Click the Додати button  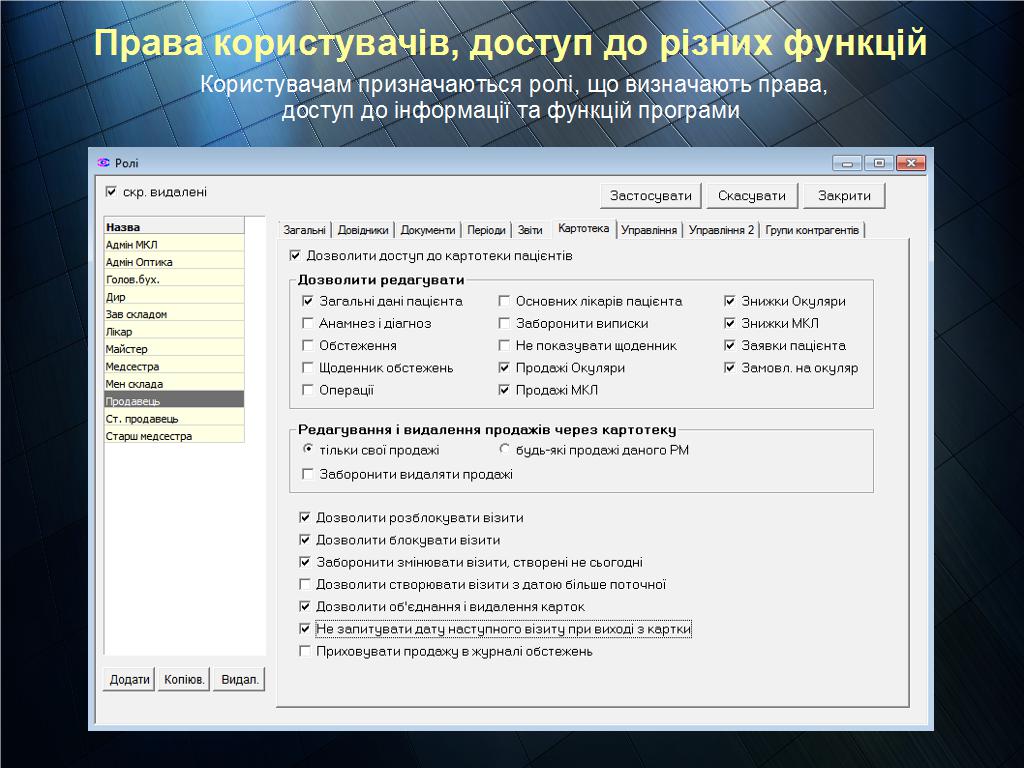[129, 679]
